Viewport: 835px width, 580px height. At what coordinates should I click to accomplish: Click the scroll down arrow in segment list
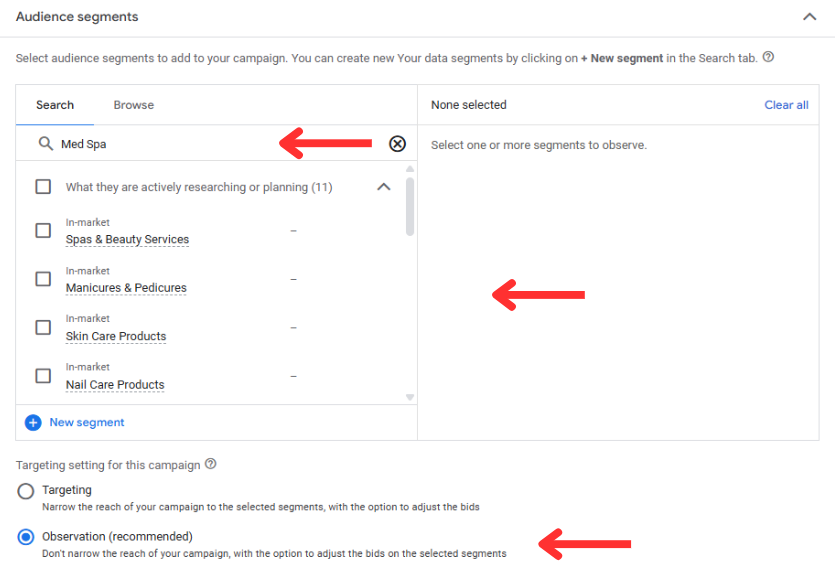pos(410,397)
